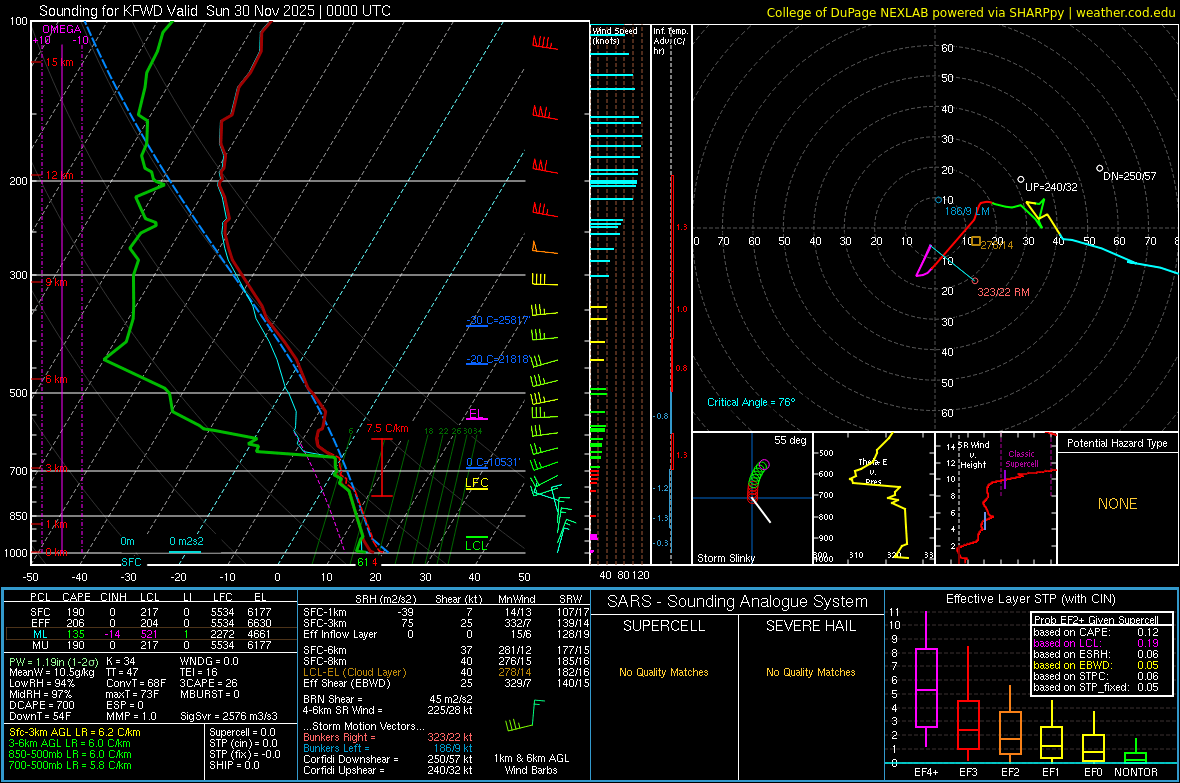This screenshot has width=1180, height=783.
Task: Select the MU parcel row
Action: click(151, 645)
